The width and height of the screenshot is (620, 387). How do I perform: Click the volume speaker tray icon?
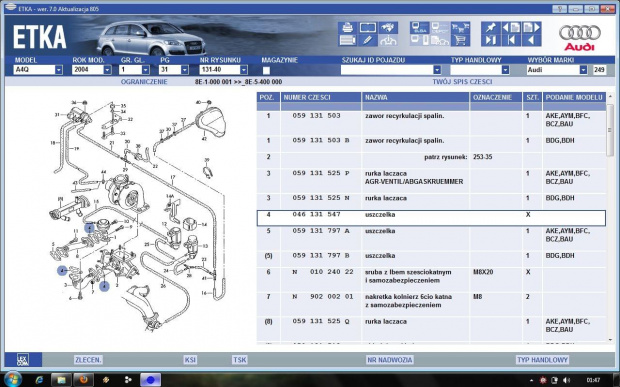click(566, 380)
